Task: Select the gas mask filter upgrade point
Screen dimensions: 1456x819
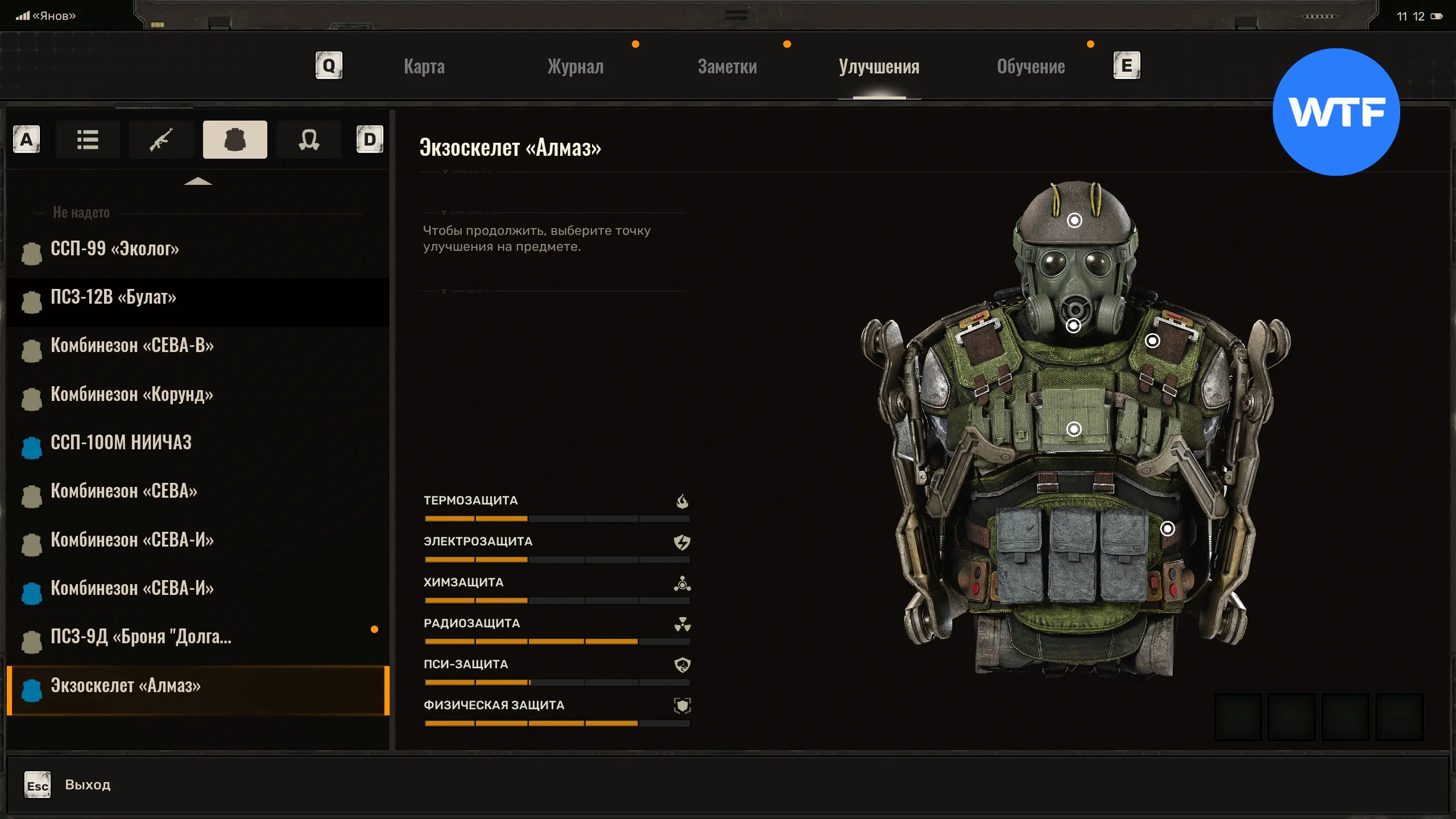Action: point(1073,326)
